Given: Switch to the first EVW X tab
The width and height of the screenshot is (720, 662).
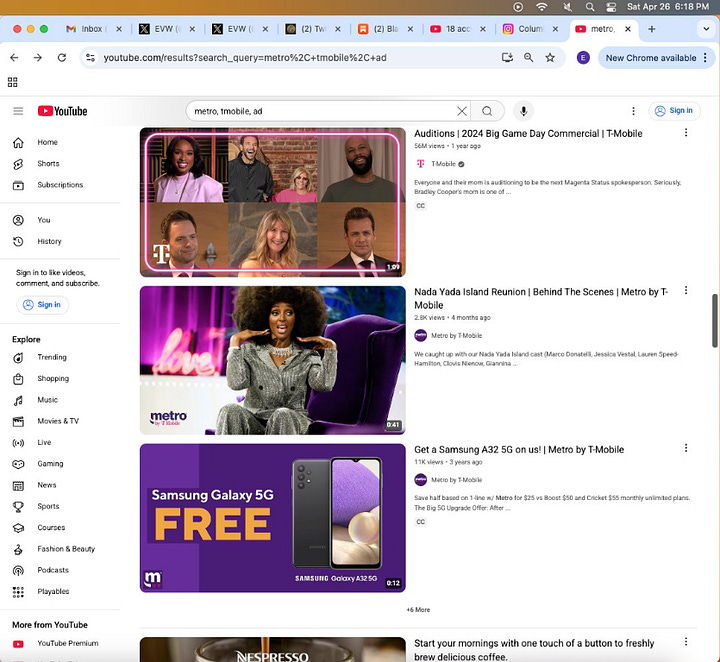Looking at the screenshot, I should pos(168,29).
